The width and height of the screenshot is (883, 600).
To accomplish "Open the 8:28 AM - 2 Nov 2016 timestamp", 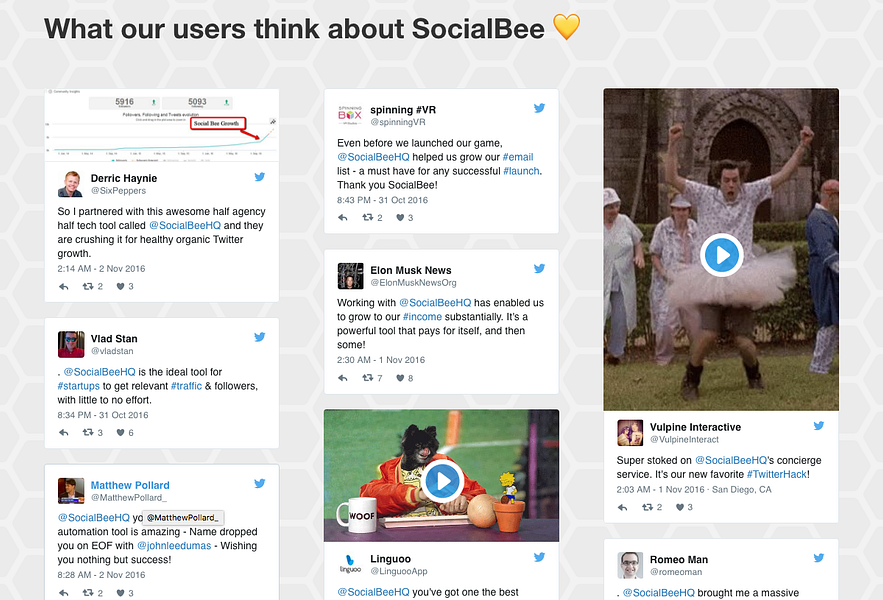I will click(x=101, y=575).
